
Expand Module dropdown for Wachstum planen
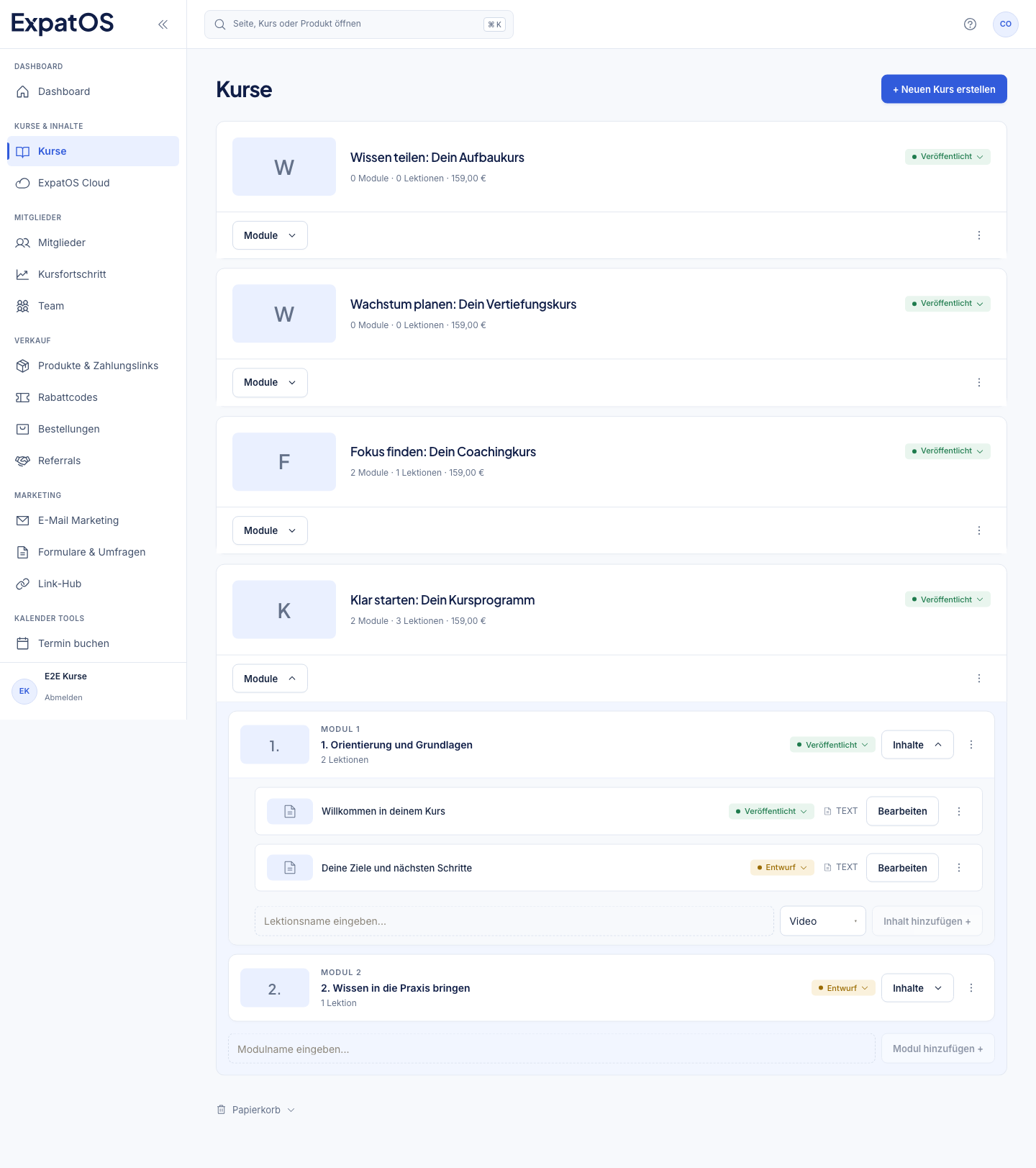tap(270, 382)
